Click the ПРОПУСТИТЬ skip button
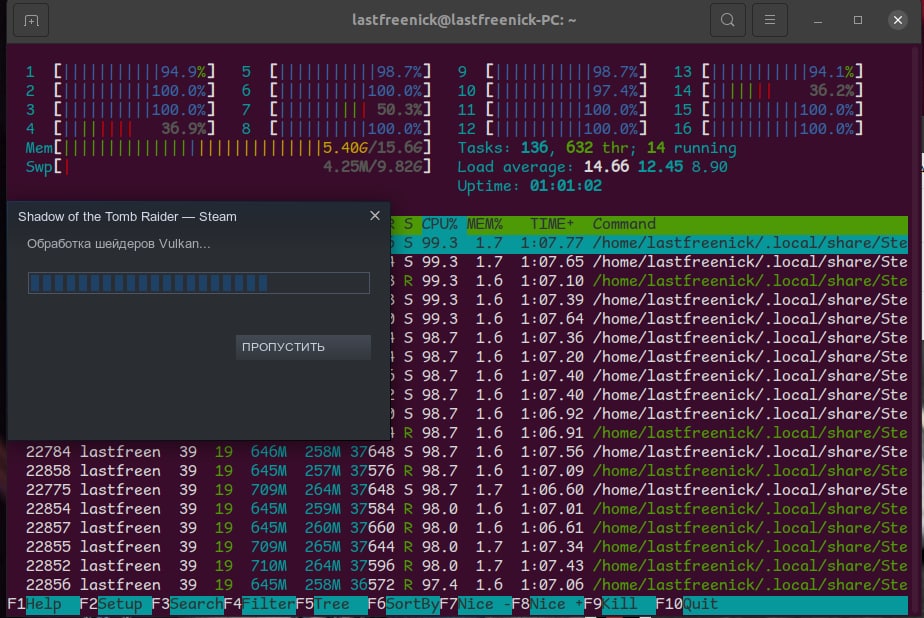Viewport: 924px width, 618px height. tap(303, 347)
